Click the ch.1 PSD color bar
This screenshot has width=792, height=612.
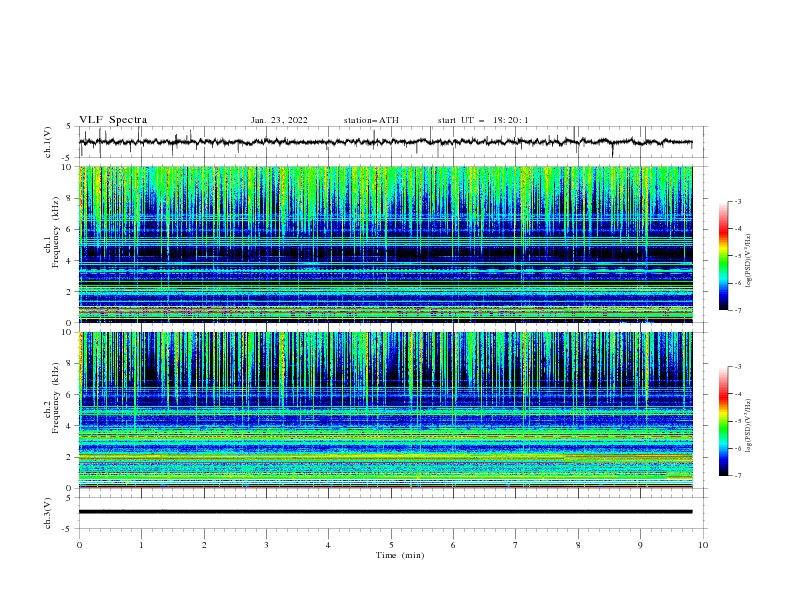click(x=723, y=256)
